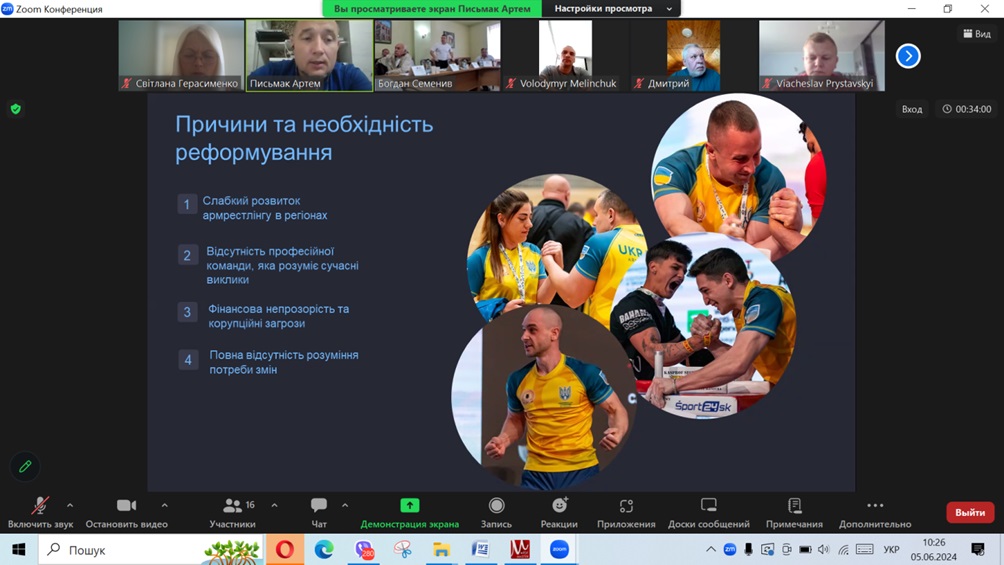Click the red Выйти leave button
1004x565 pixels.
click(969, 512)
